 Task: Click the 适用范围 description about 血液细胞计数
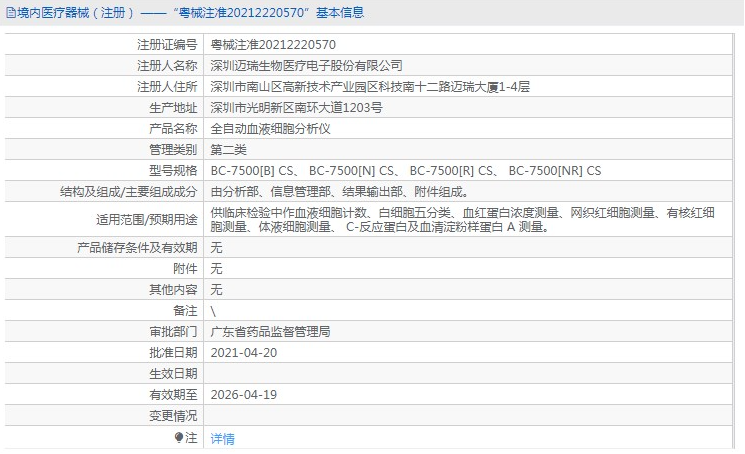coord(462,219)
